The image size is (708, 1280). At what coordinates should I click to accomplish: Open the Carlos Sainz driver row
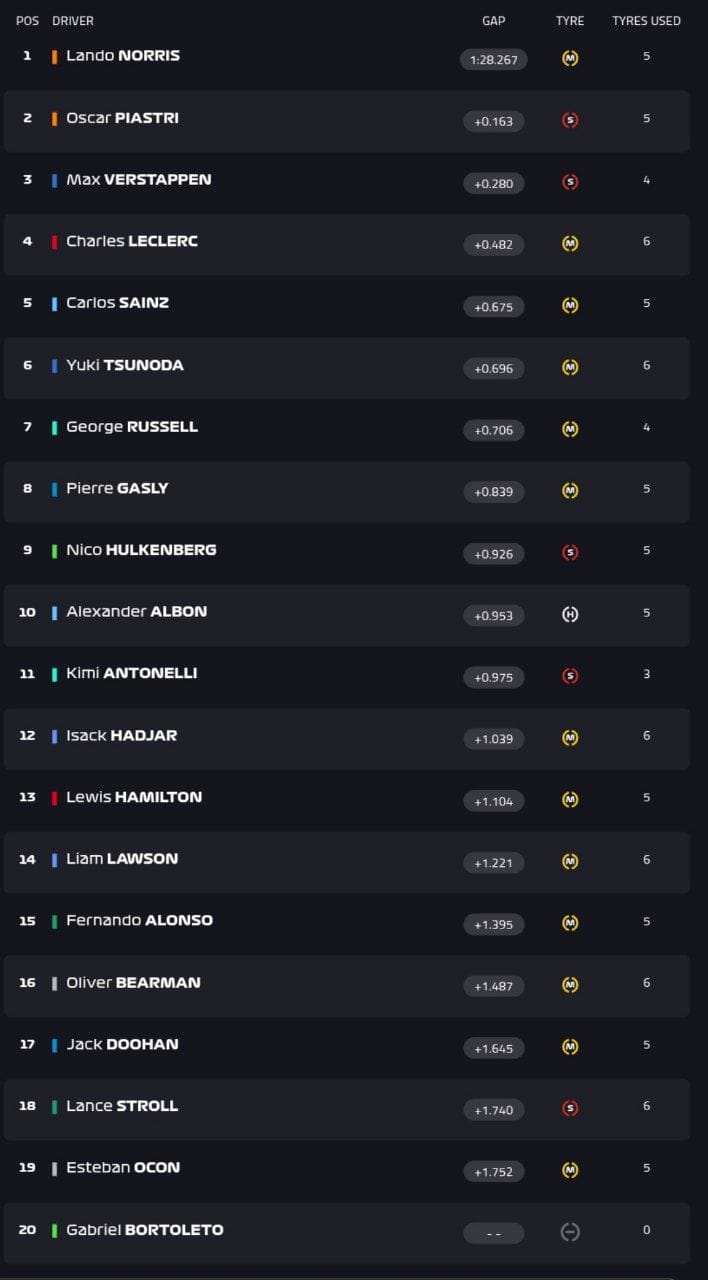(347, 304)
